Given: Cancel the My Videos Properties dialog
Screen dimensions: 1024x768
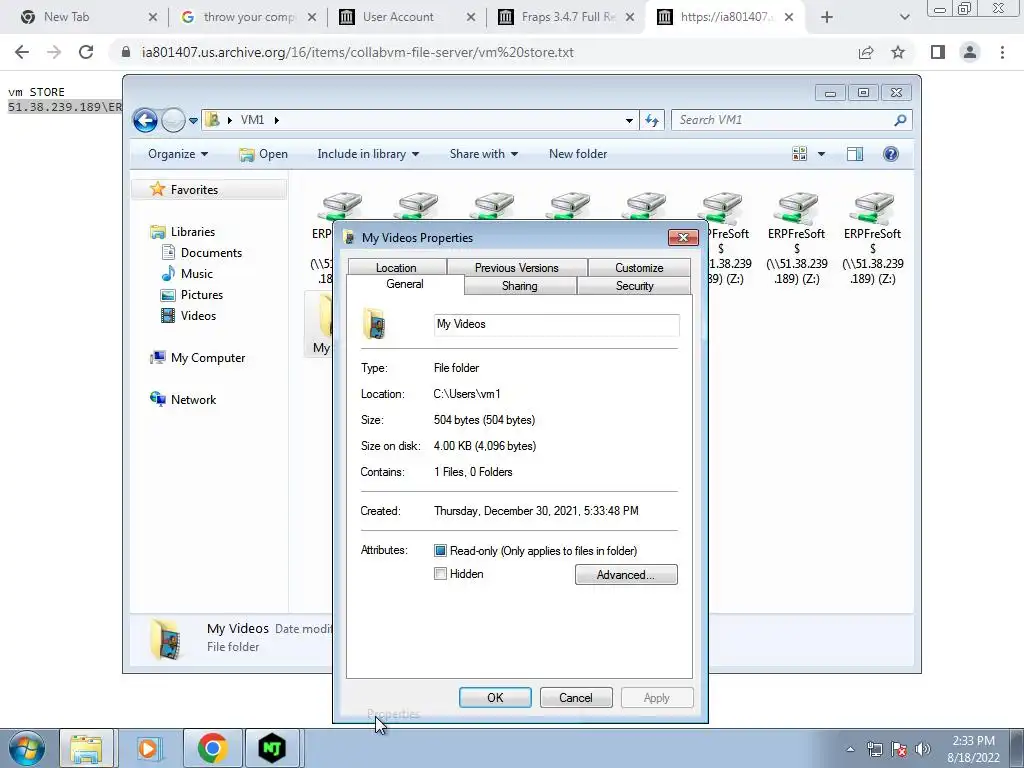Looking at the screenshot, I should point(575,697).
